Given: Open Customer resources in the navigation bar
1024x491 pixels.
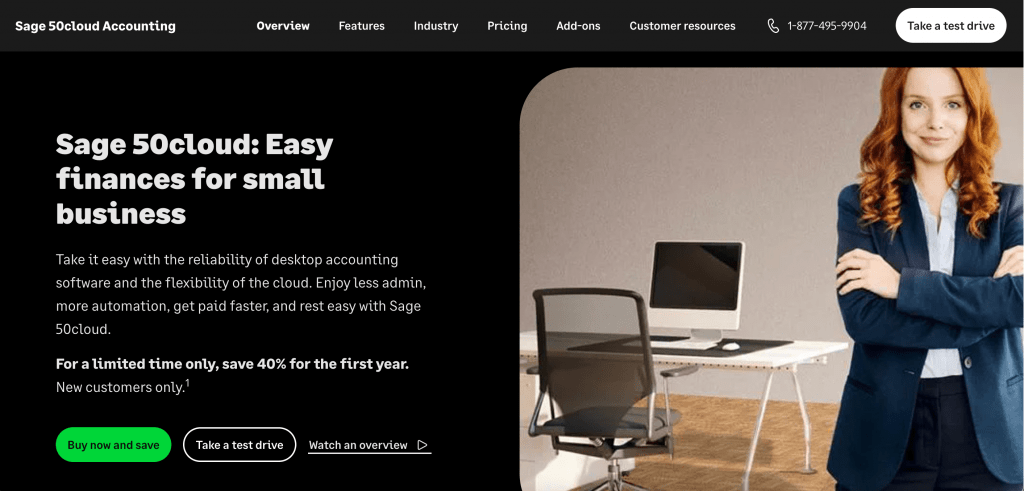Looking at the screenshot, I should click(x=682, y=26).
